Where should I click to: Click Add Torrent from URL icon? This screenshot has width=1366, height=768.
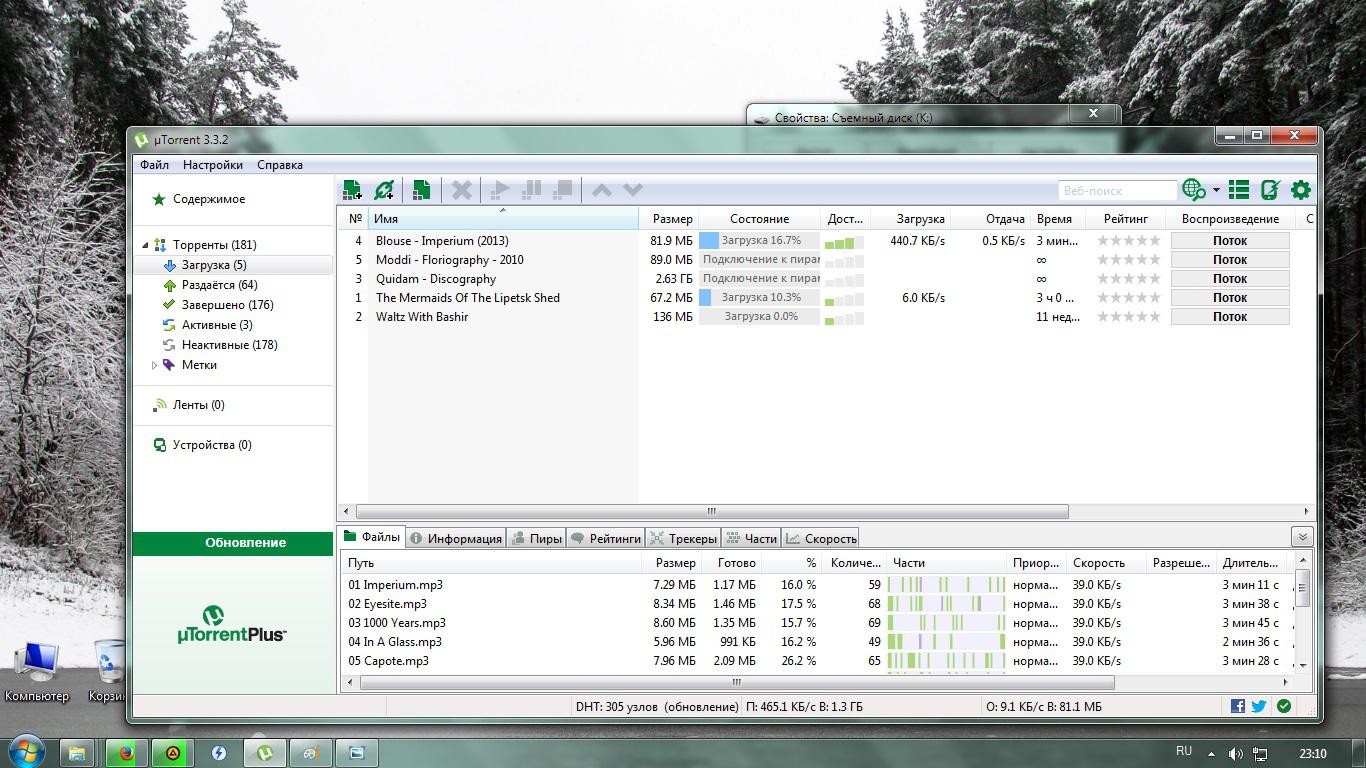(383, 189)
